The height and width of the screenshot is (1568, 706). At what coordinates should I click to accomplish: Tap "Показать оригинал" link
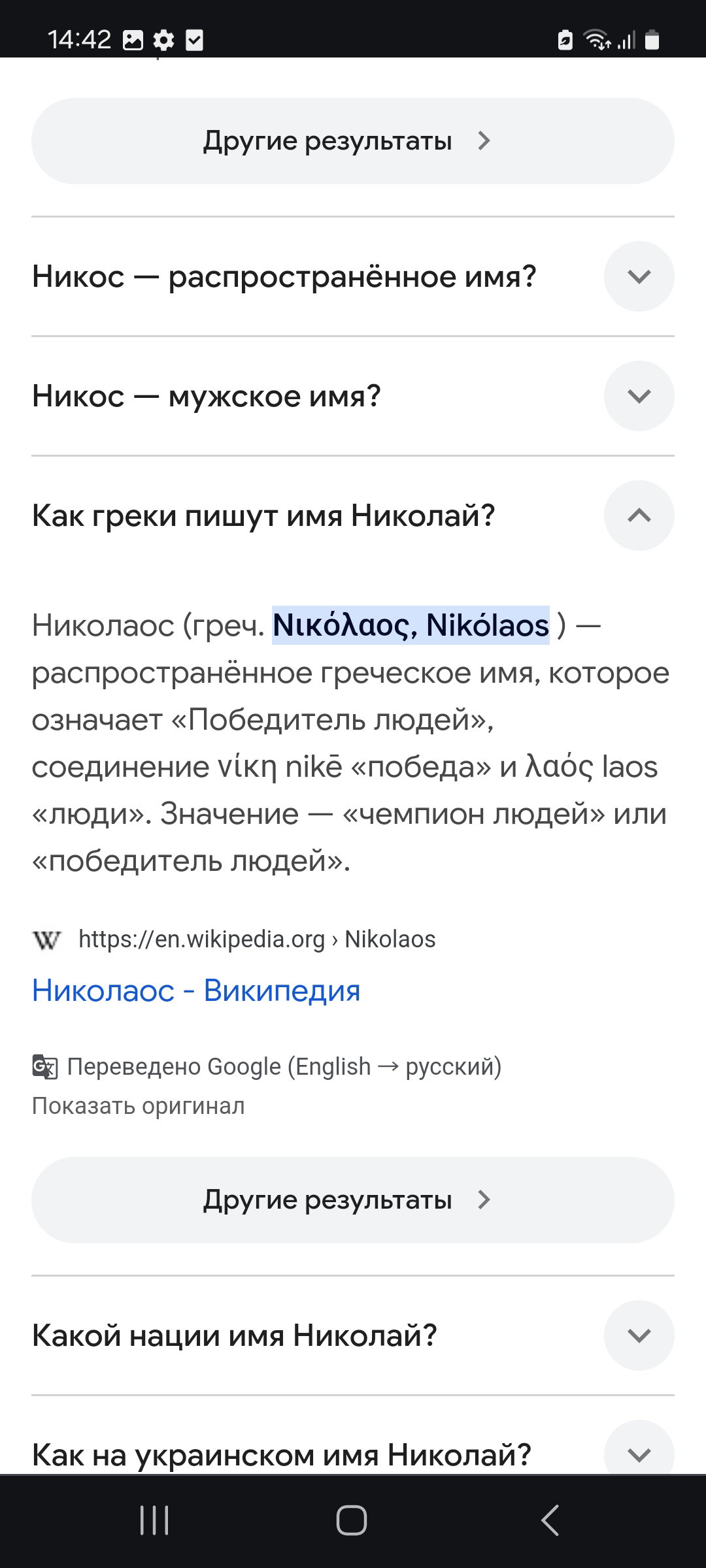click(x=139, y=1105)
